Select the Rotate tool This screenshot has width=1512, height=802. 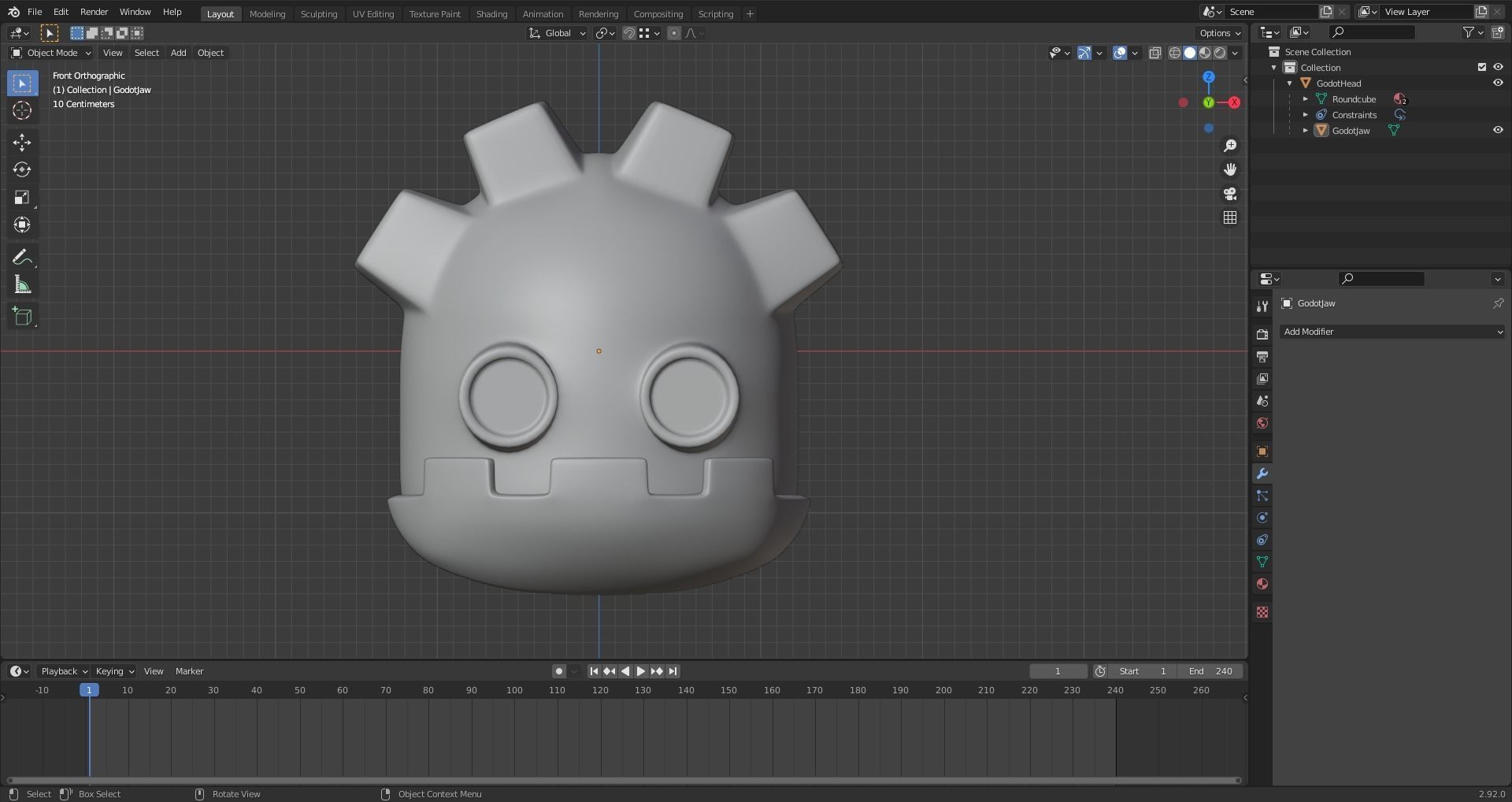(x=22, y=170)
